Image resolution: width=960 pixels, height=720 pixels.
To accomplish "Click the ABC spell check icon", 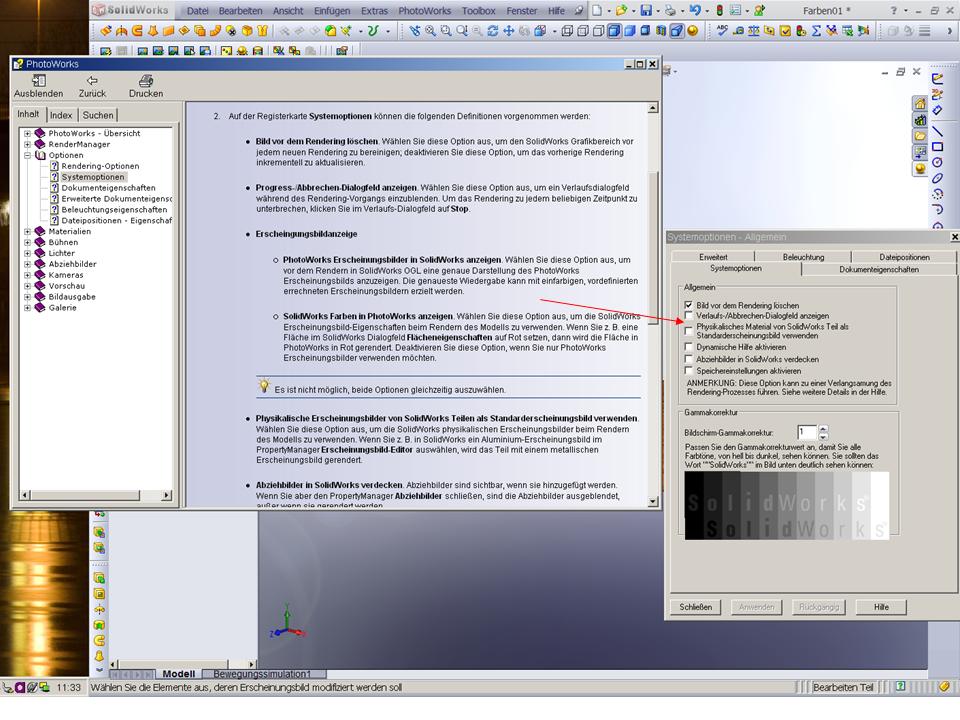I will click(722, 31).
